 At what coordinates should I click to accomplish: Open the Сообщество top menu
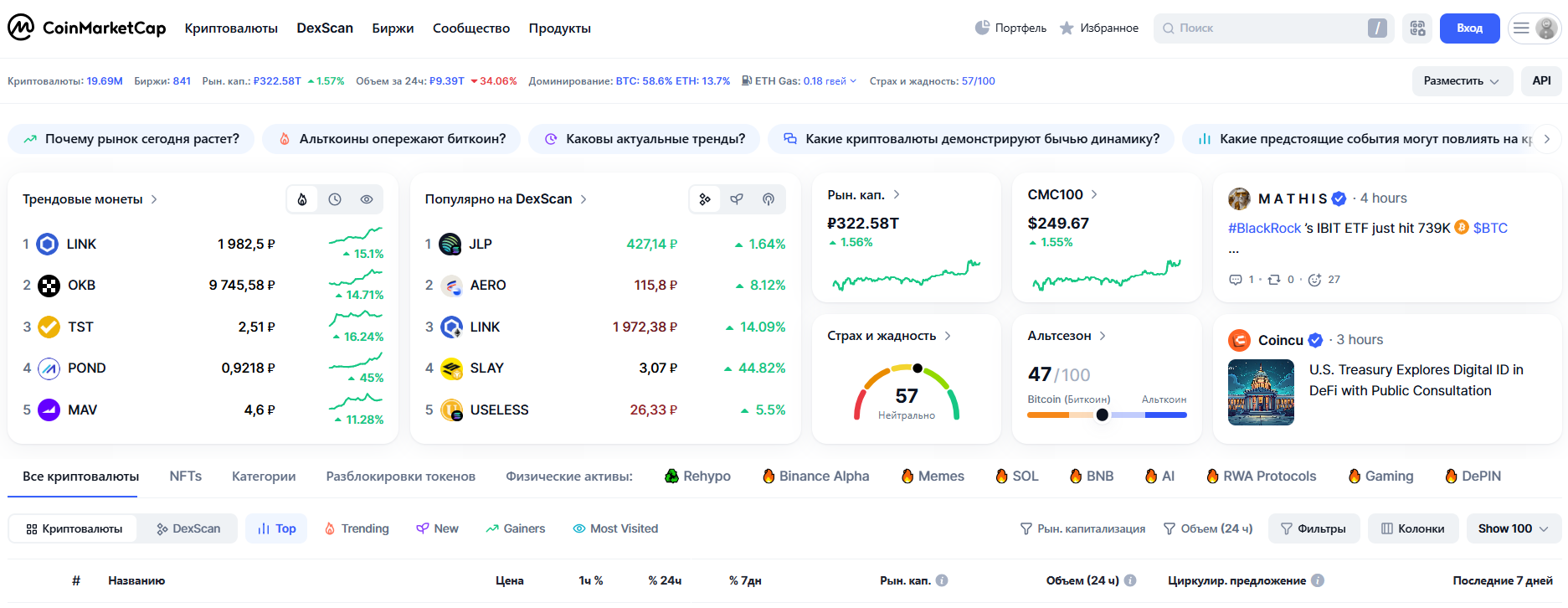[x=471, y=28]
